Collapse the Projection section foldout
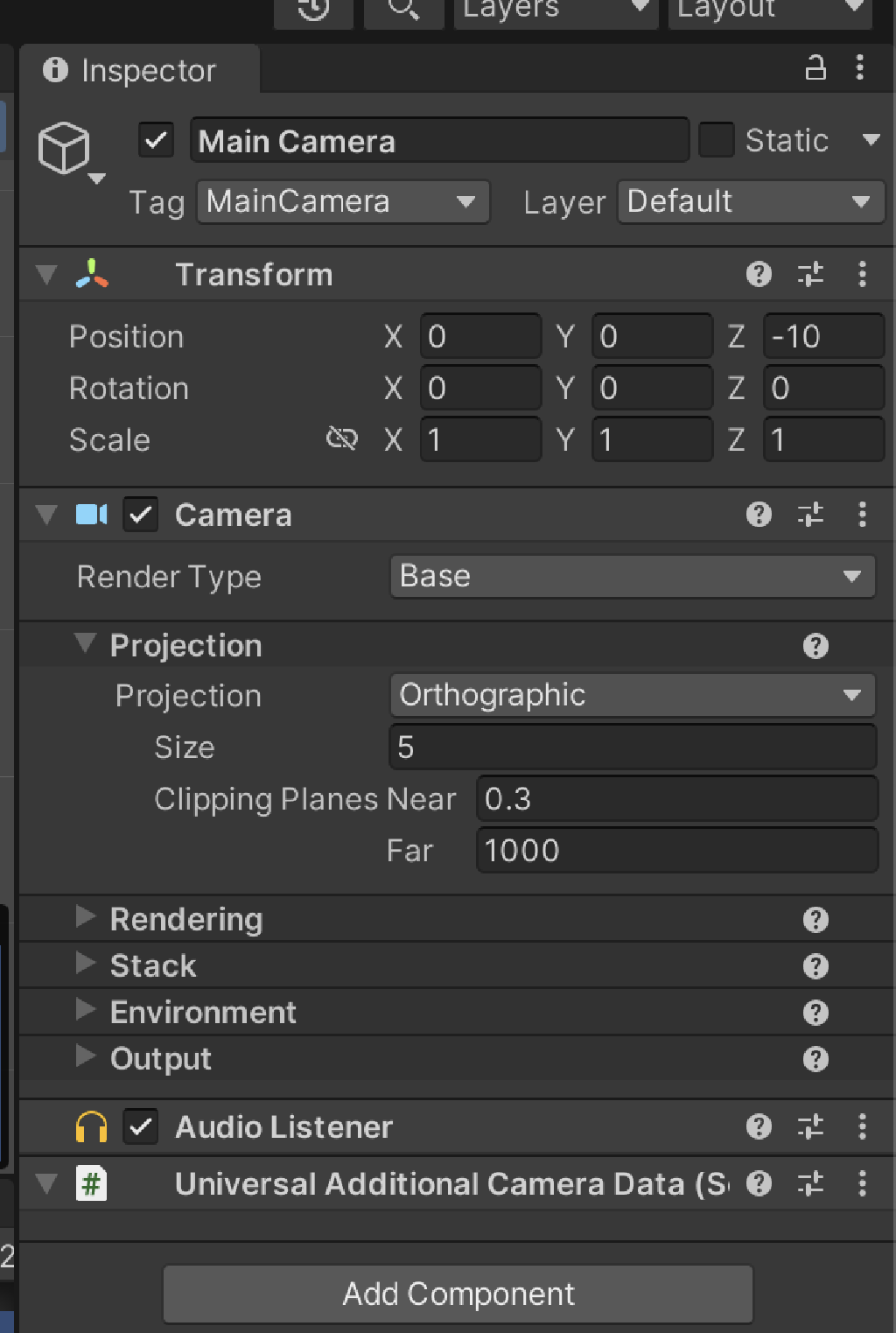The image size is (896, 1333). 85,644
